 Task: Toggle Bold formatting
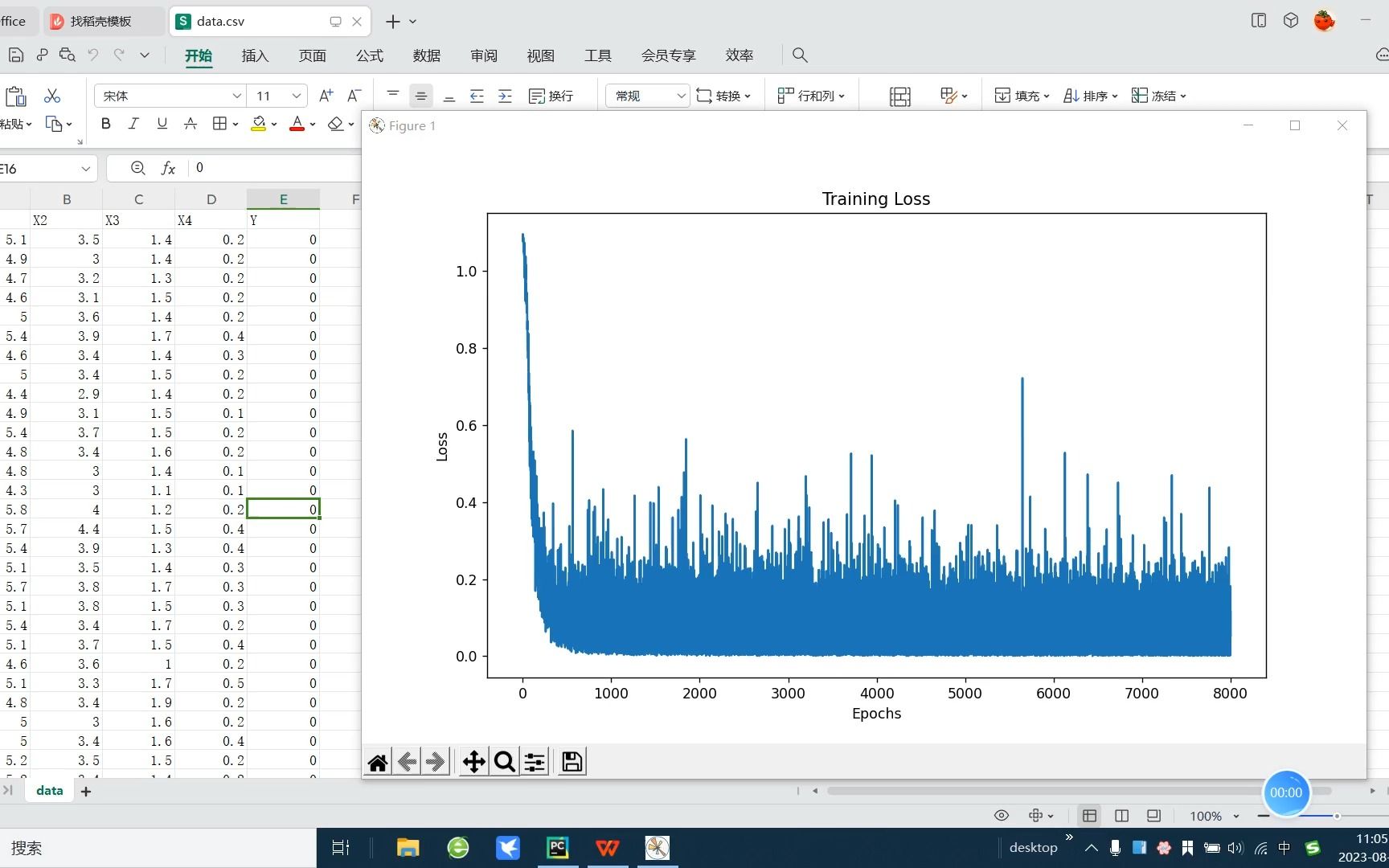pos(105,123)
